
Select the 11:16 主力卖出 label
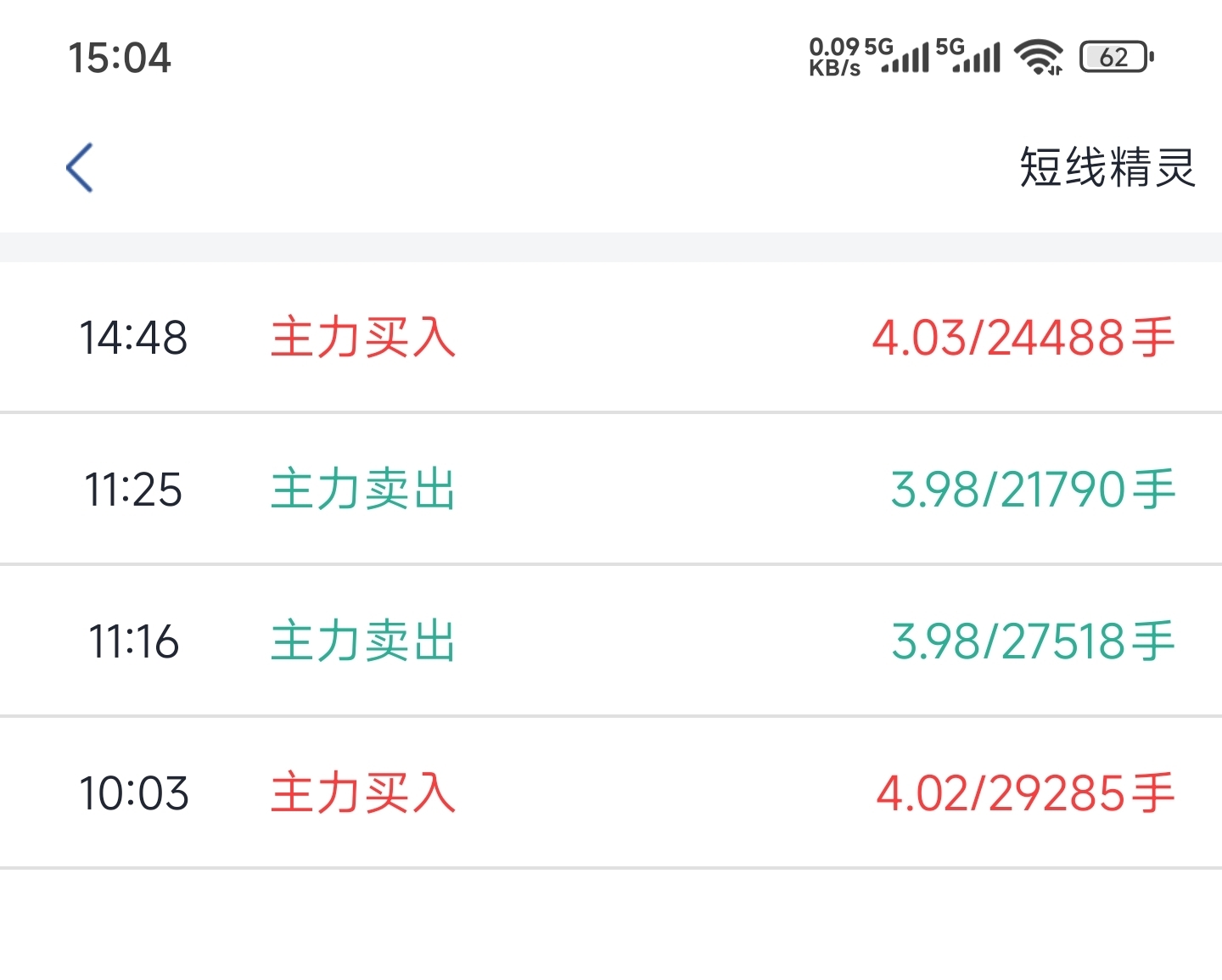[363, 641]
